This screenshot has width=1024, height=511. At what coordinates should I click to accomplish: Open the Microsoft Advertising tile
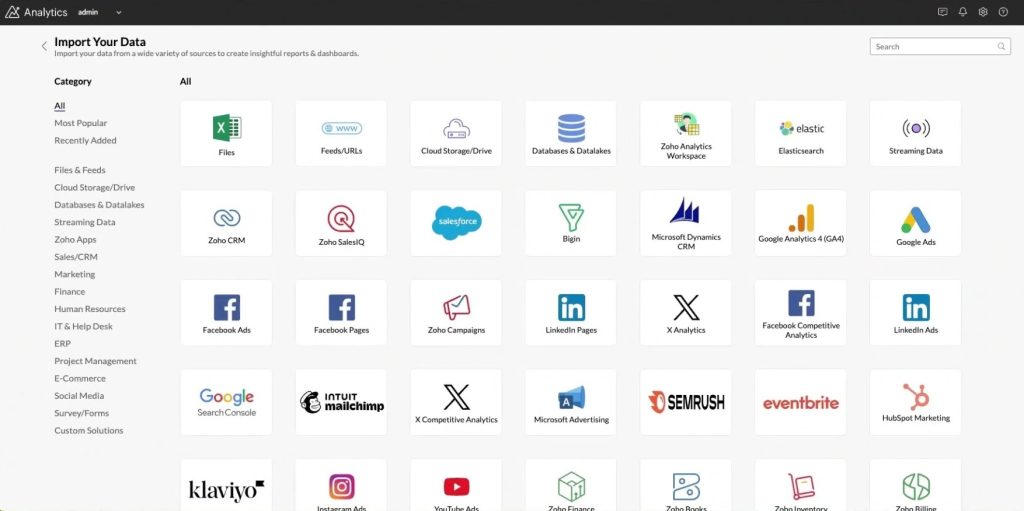click(571, 402)
